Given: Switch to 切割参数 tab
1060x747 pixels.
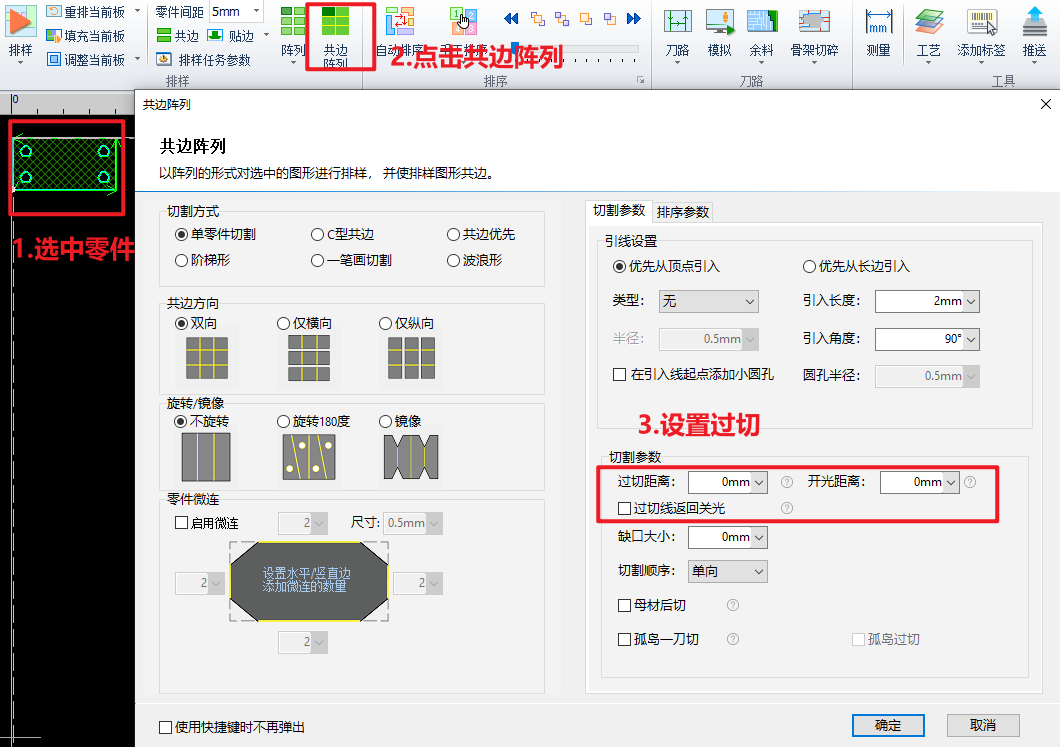Looking at the screenshot, I should coord(619,211).
